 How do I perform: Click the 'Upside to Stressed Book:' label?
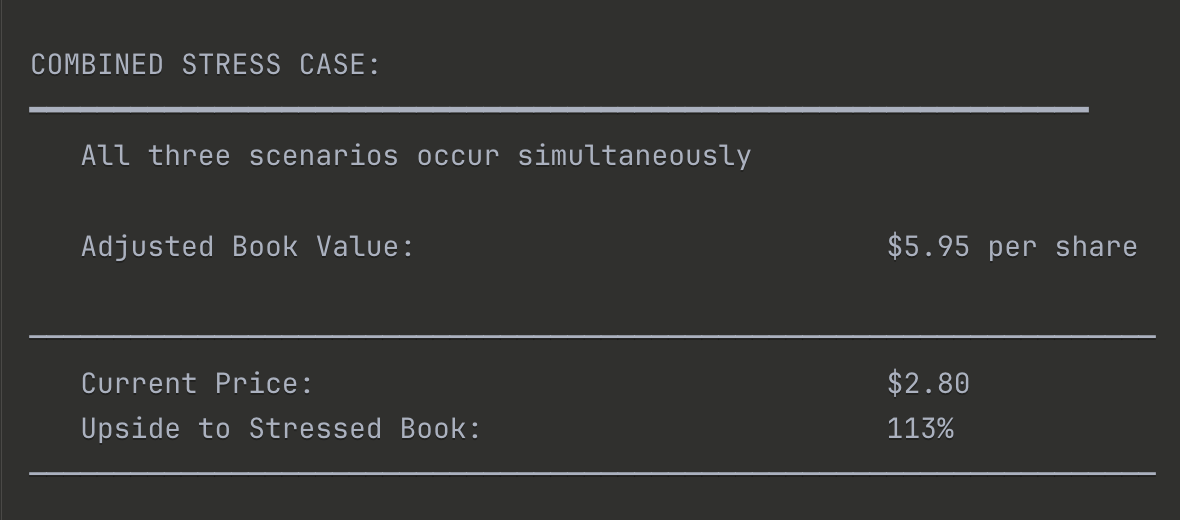pyautogui.click(x=281, y=429)
